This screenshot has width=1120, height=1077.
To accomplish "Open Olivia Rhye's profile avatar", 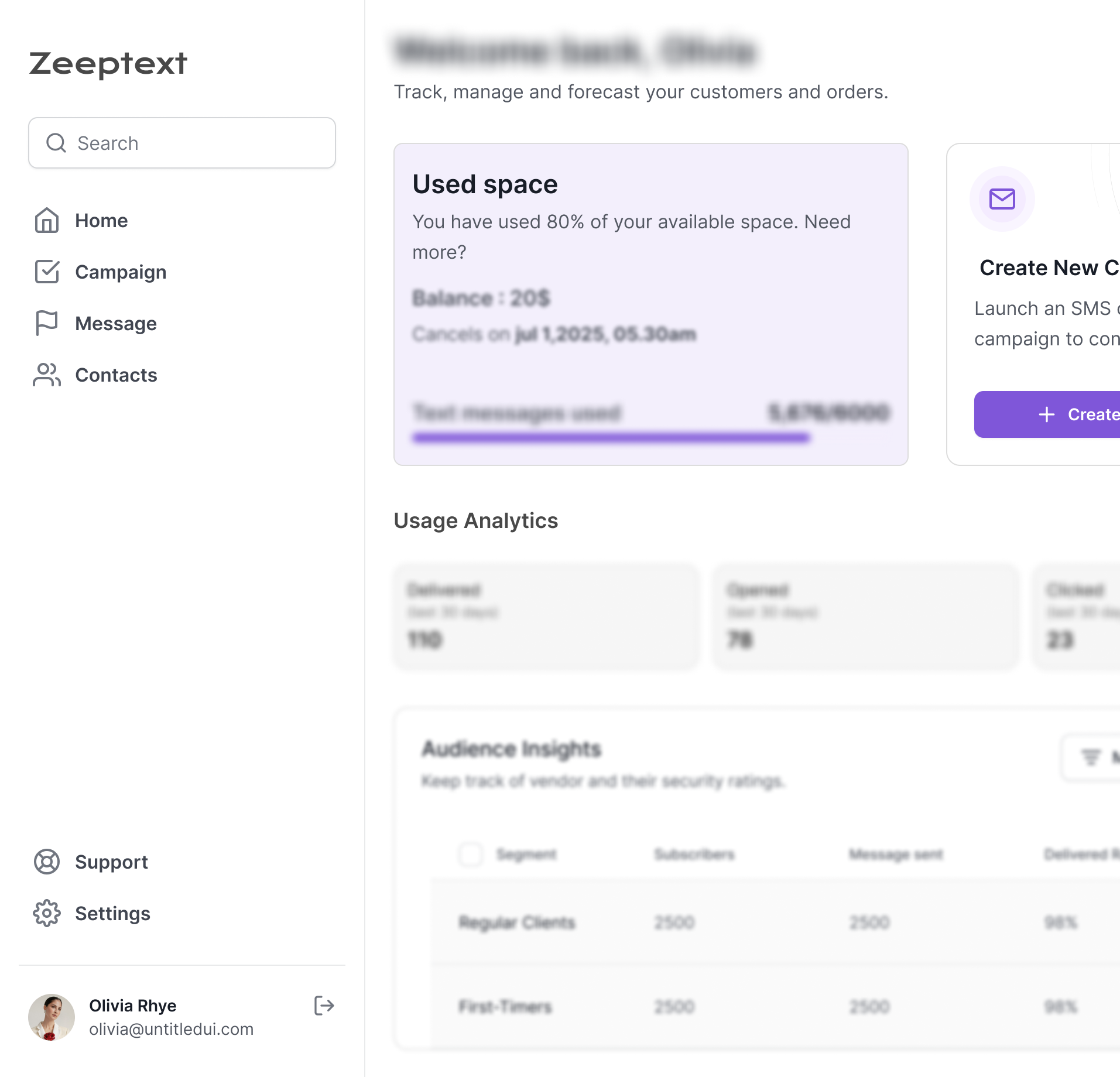I will tap(52, 1017).
